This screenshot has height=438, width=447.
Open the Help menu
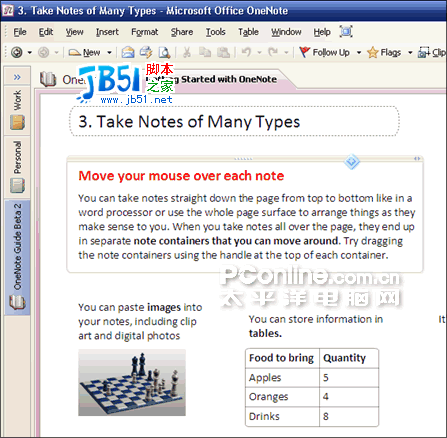click(x=322, y=32)
